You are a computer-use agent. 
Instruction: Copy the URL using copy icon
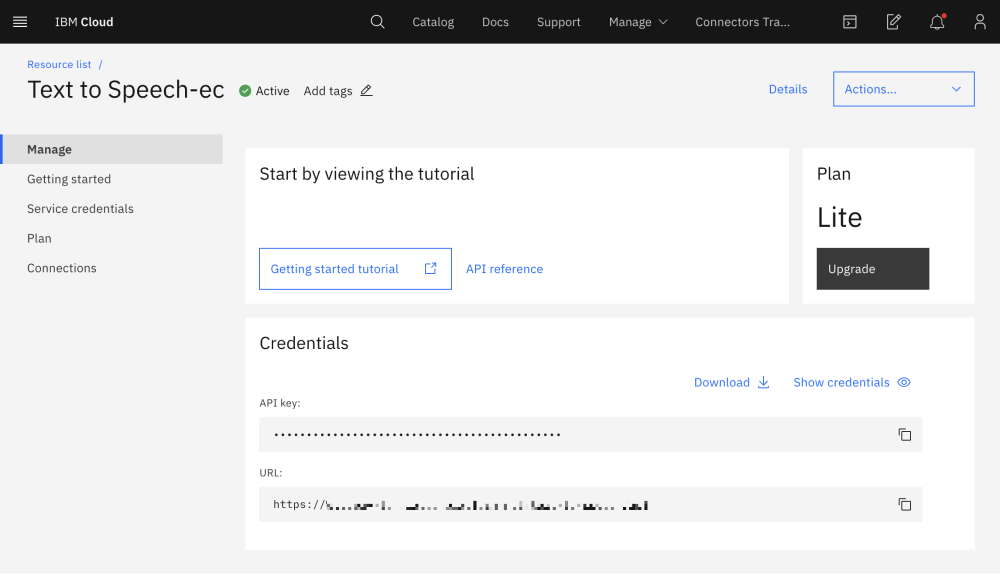904,505
